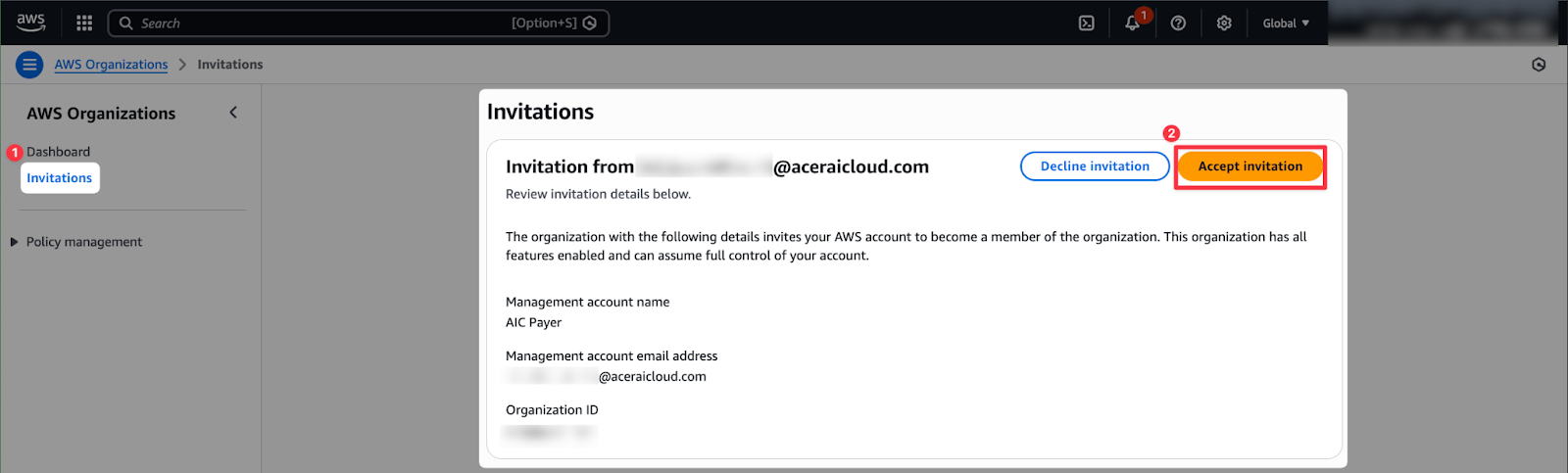
Task: Collapse the AWS Organizations side panel
Action: (233, 113)
